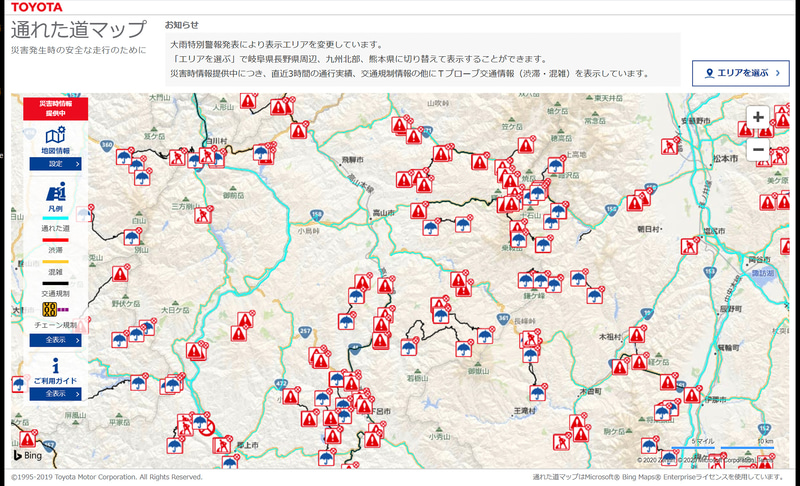The height and width of the screenshot is (486, 800).
Task: Click the 木曽町 town label
Action: click(591, 391)
